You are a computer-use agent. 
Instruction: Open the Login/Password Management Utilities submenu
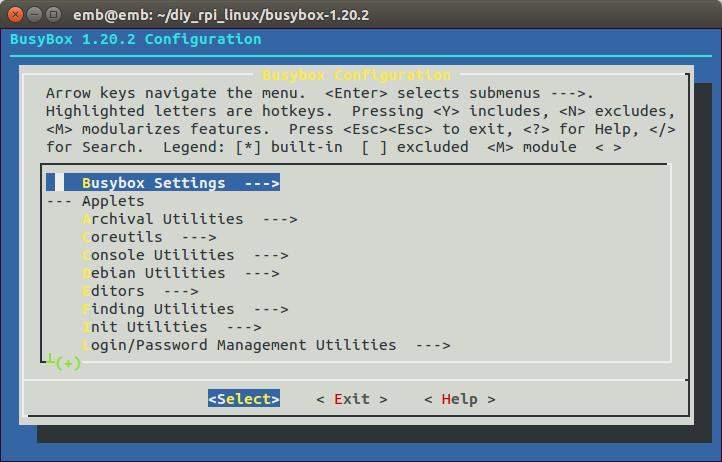[266, 345]
